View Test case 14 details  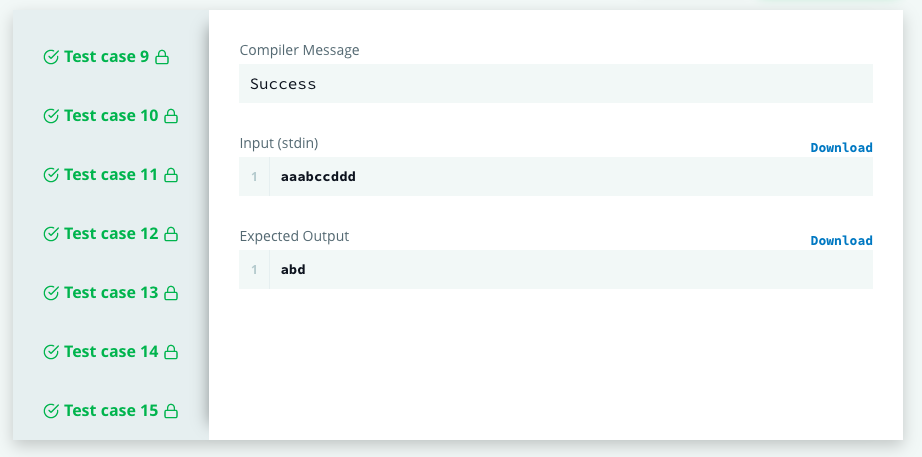111,351
